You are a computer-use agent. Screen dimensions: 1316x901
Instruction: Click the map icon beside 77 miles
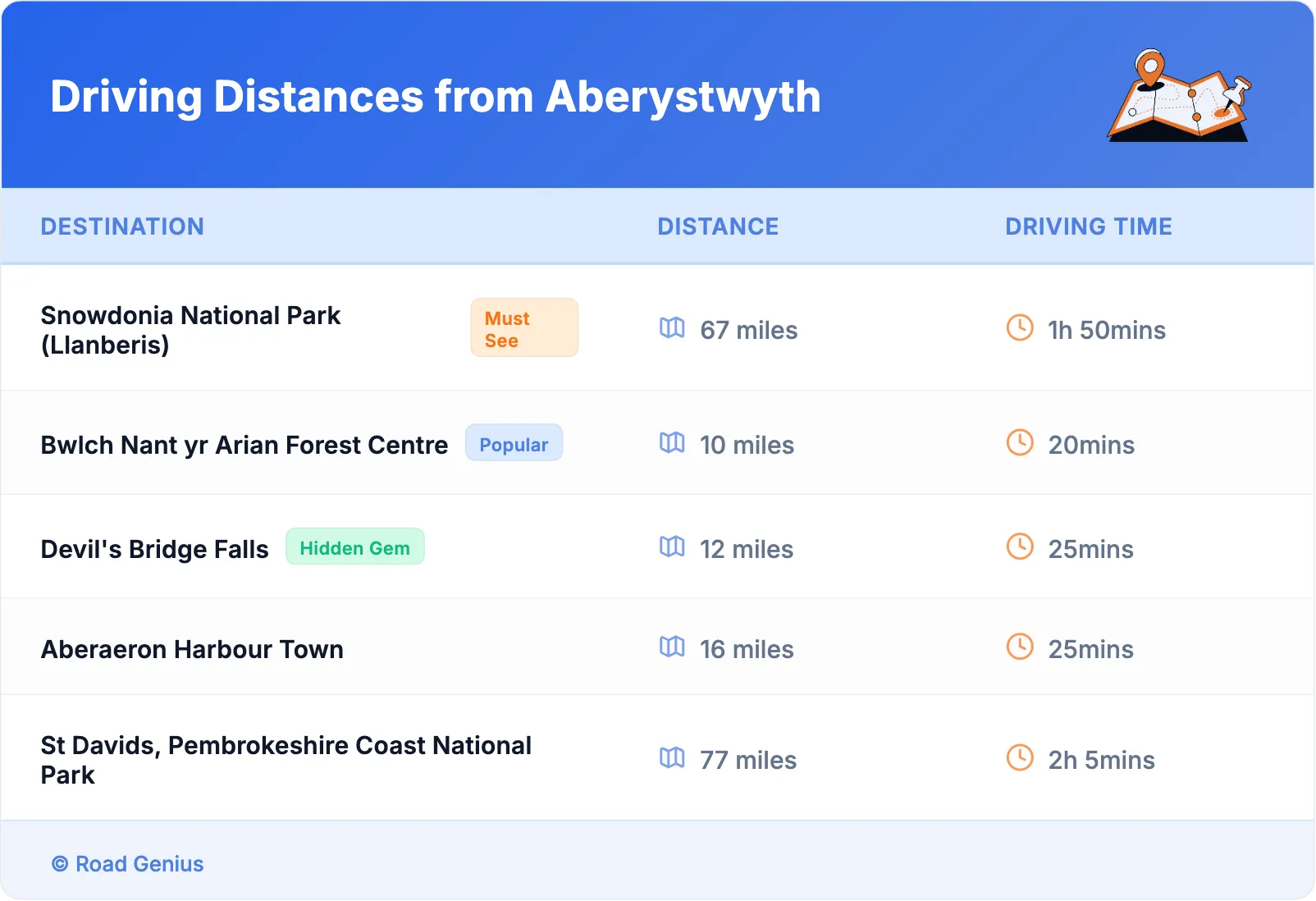point(672,758)
